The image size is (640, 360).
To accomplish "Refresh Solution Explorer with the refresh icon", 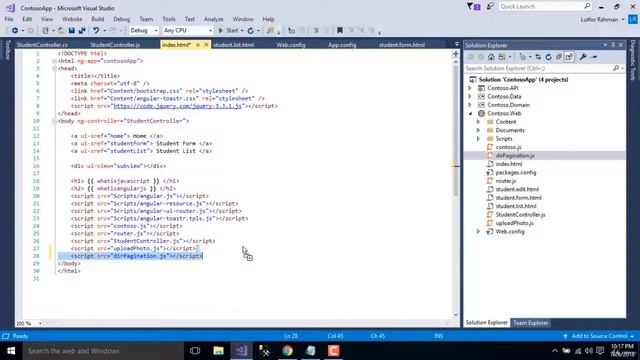I will (x=549, y=57).
